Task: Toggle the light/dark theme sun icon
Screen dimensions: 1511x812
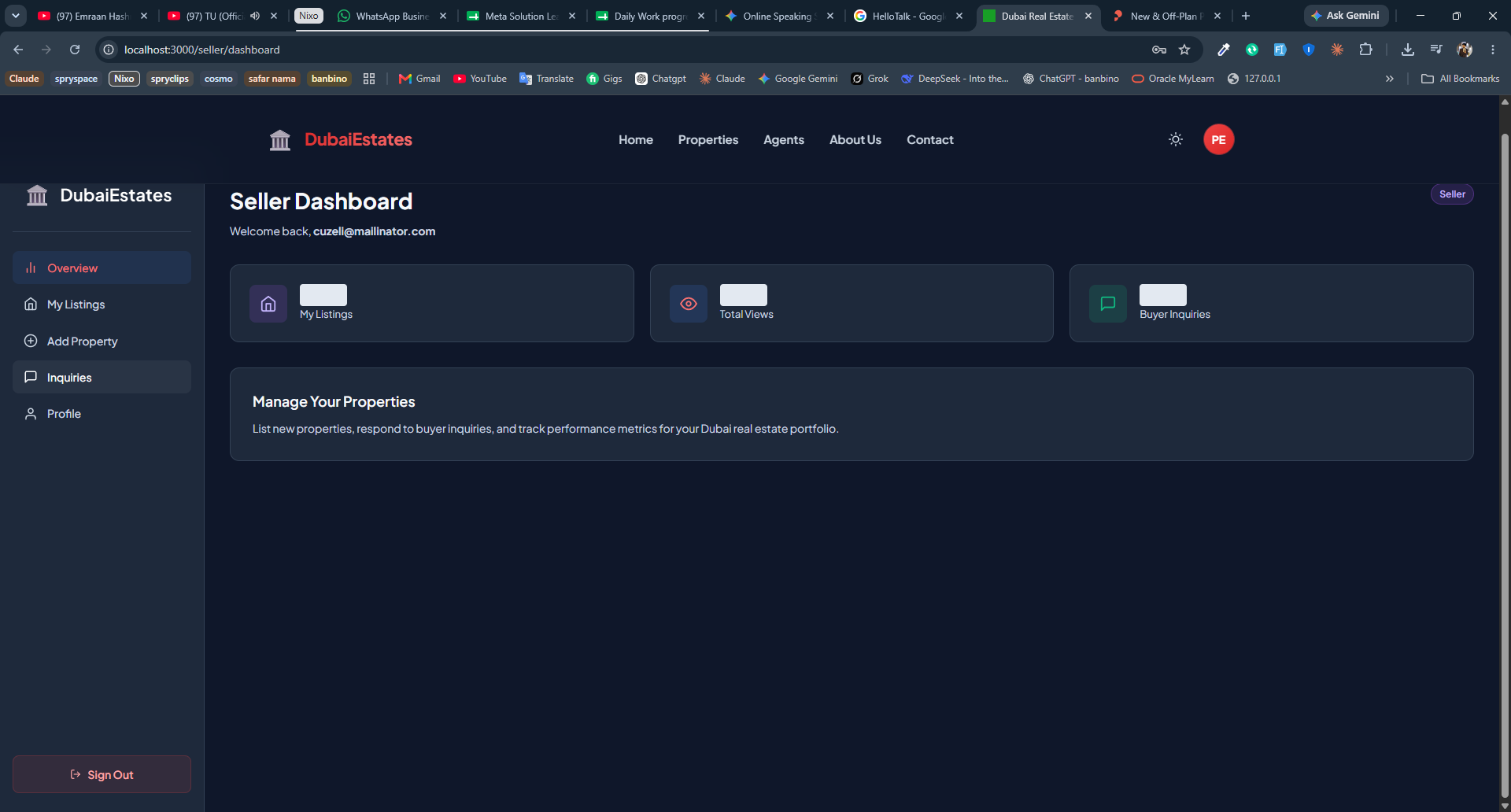Action: pos(1176,139)
